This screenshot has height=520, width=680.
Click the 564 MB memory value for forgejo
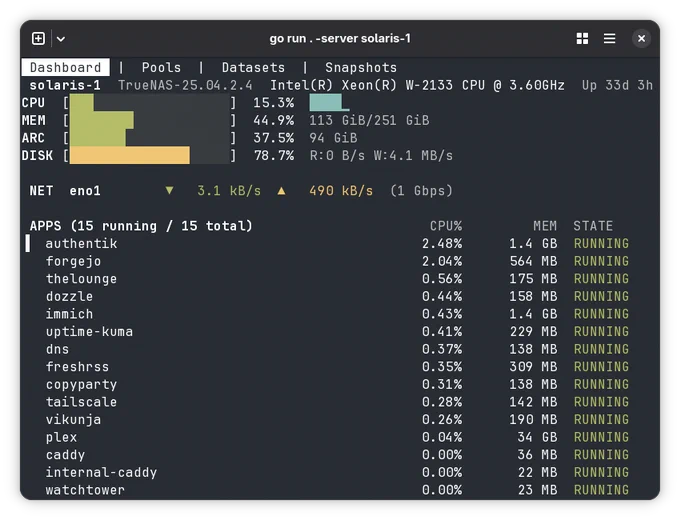pos(533,261)
